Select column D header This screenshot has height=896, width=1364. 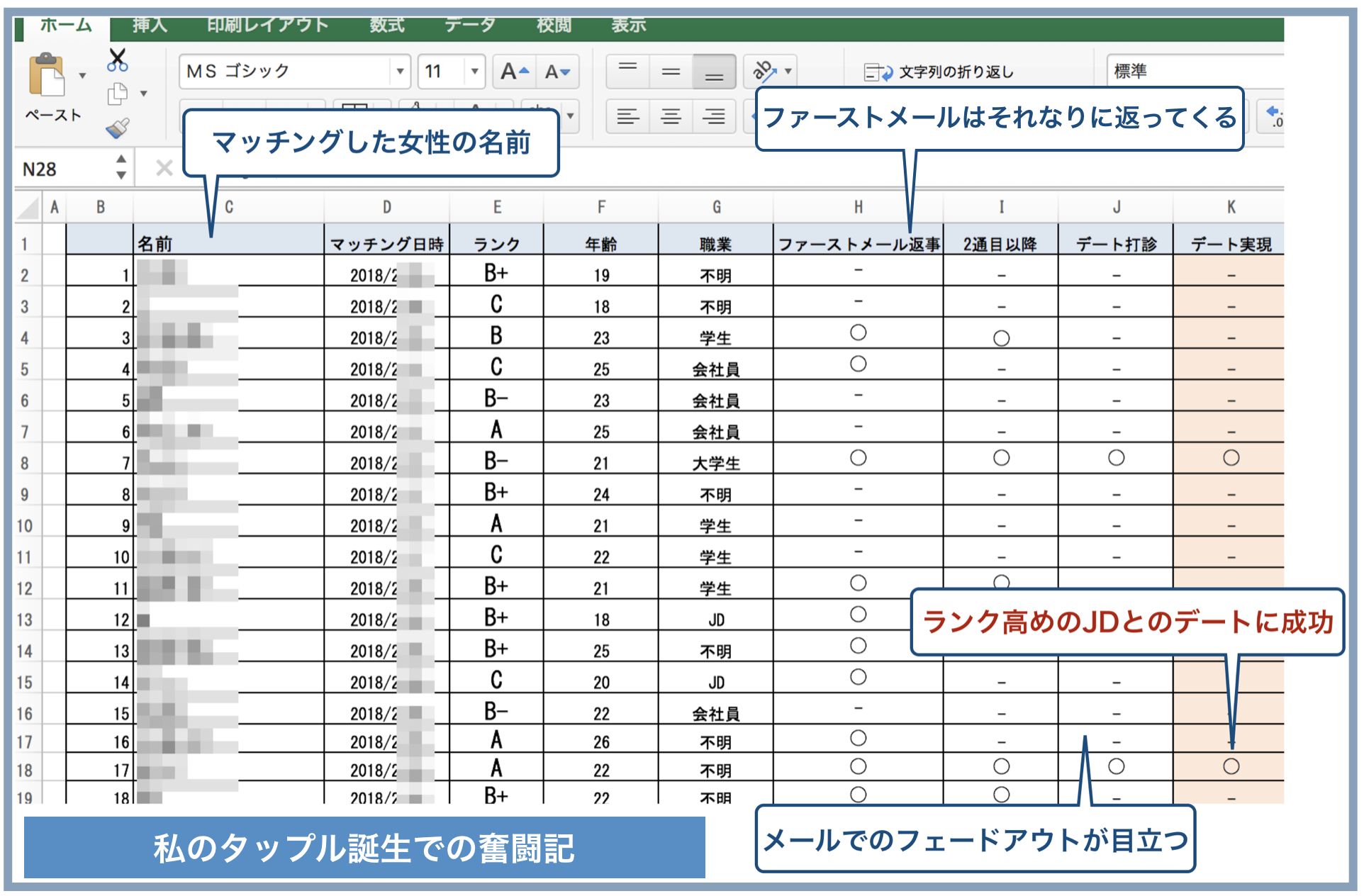(x=386, y=207)
